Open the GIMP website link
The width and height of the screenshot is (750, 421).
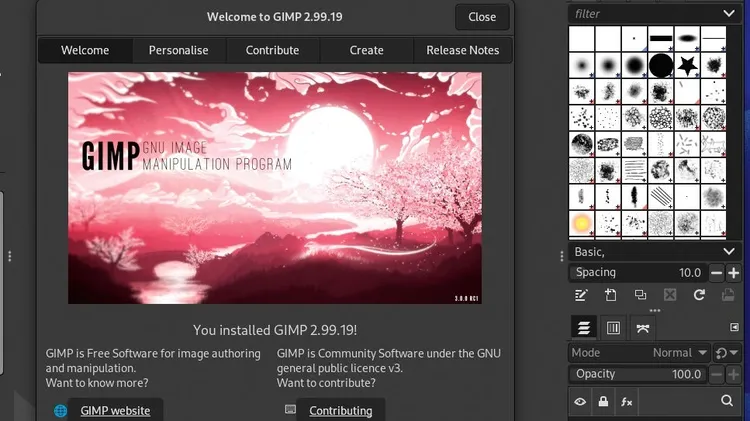click(115, 410)
